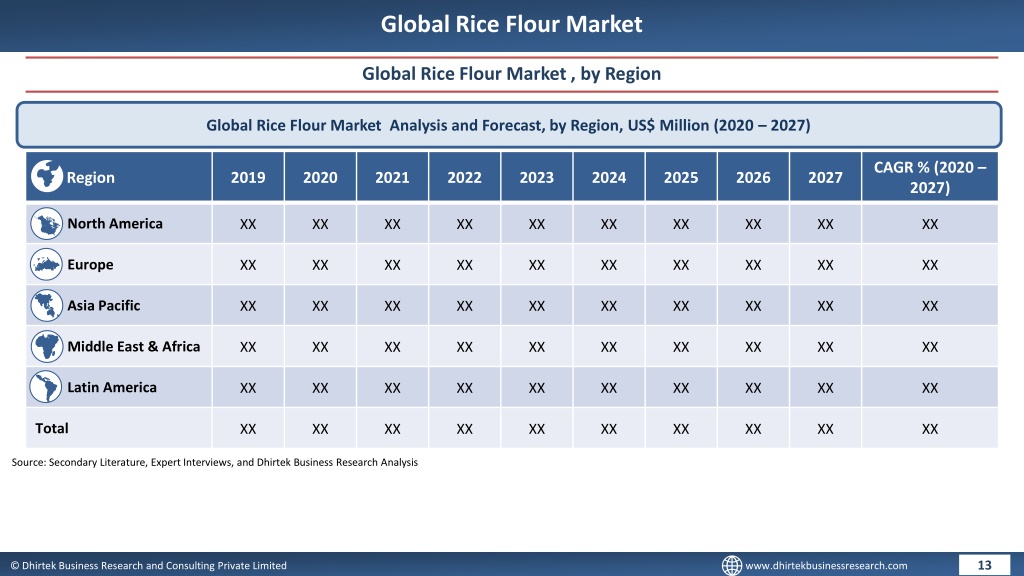Click the CAGR % (2020 – 2027) header

(930, 177)
